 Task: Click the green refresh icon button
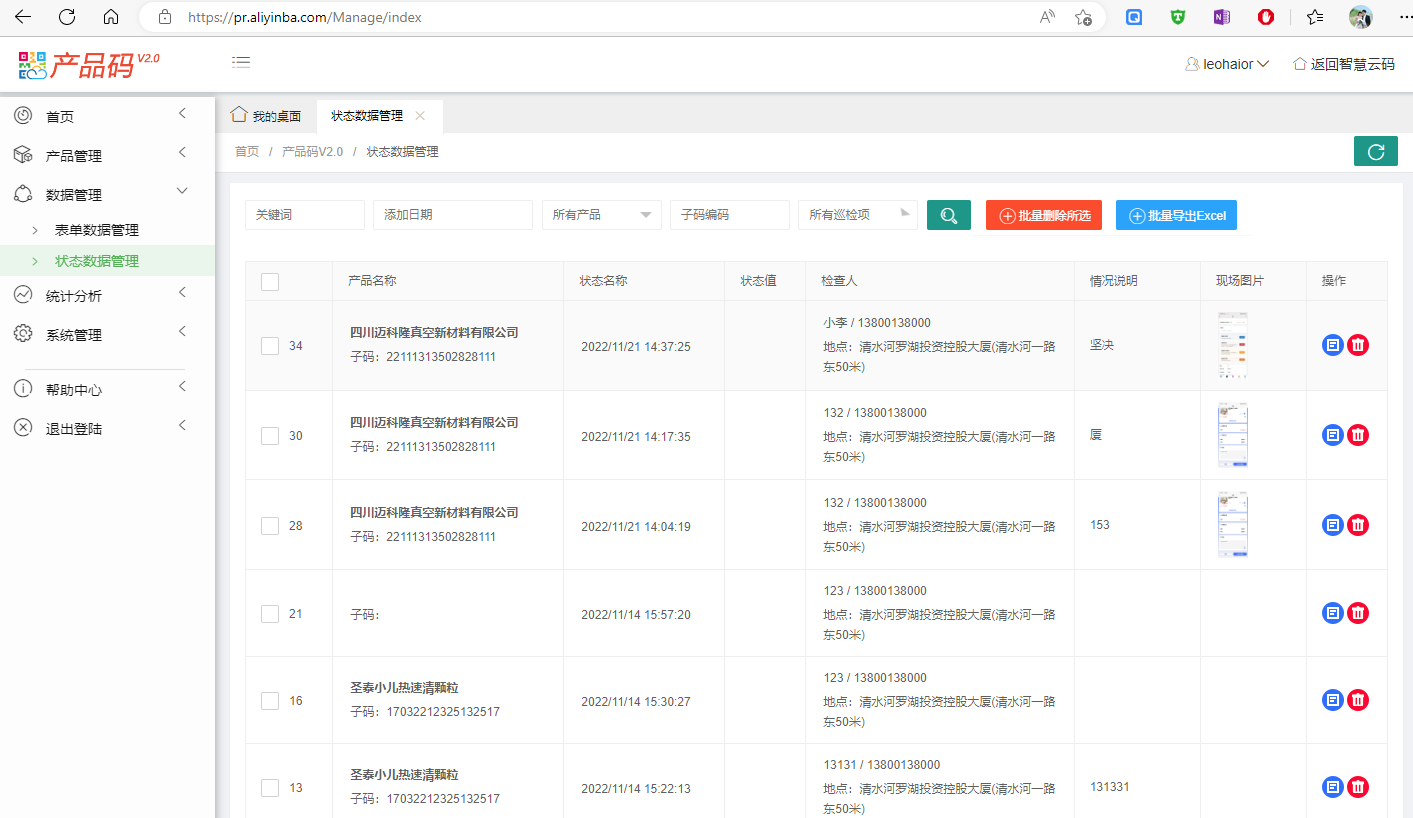pos(1375,152)
